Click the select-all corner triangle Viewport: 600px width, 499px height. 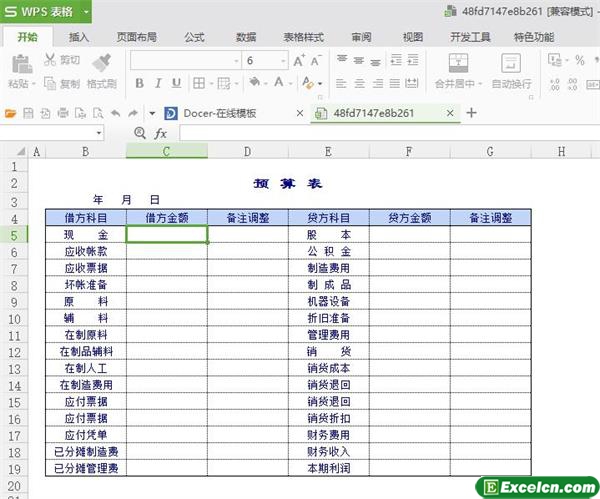[21, 152]
